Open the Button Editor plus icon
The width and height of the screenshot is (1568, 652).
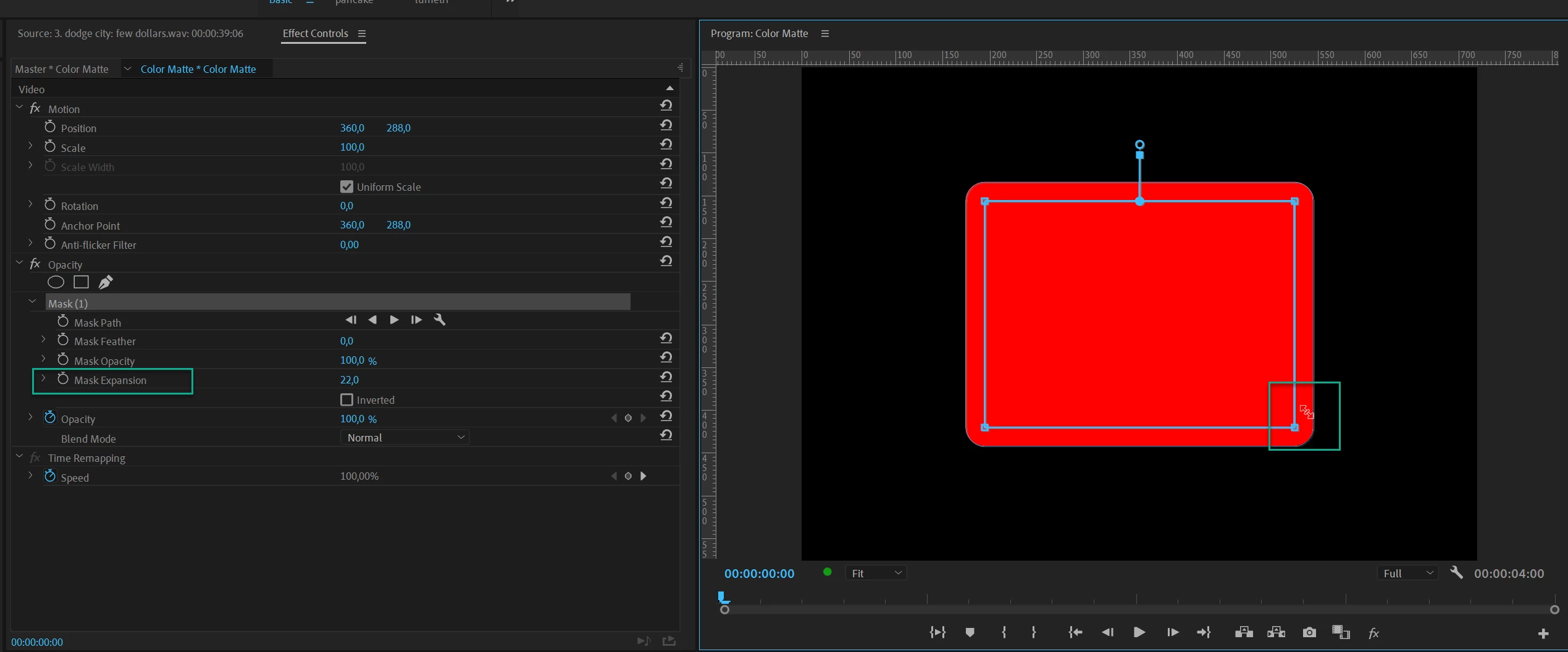(1543, 633)
